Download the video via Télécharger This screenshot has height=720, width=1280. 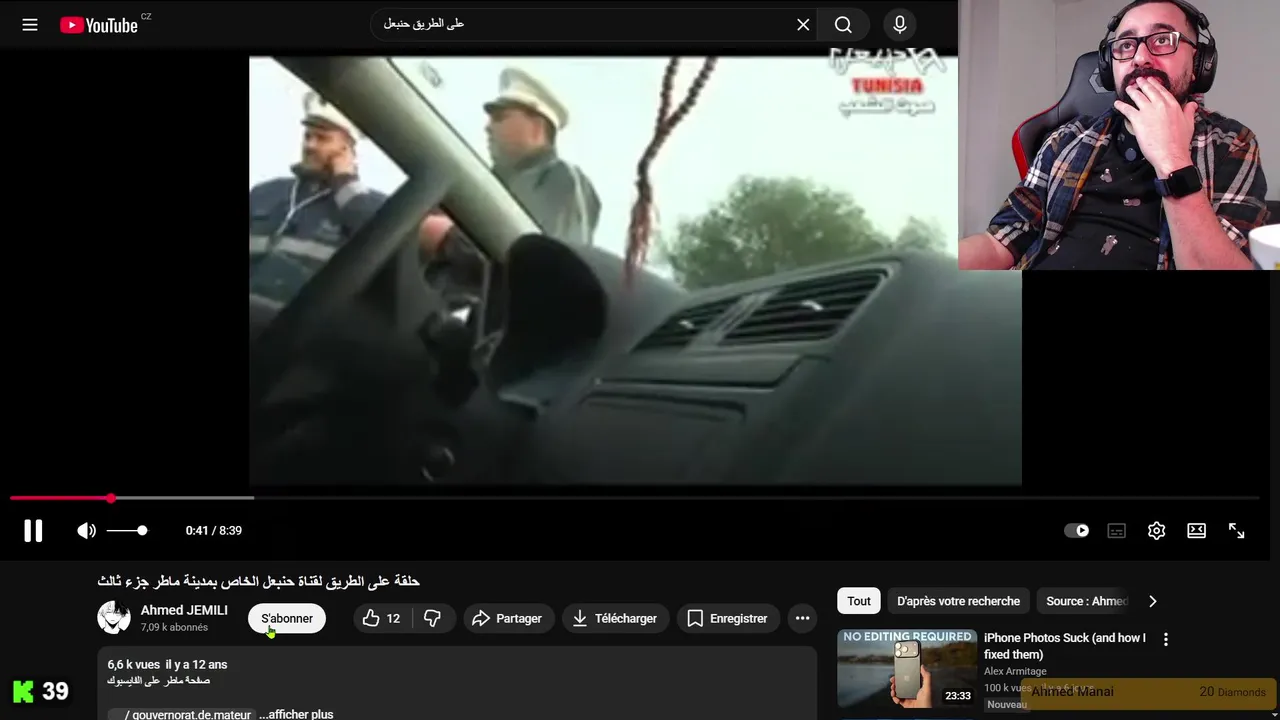tap(615, 618)
